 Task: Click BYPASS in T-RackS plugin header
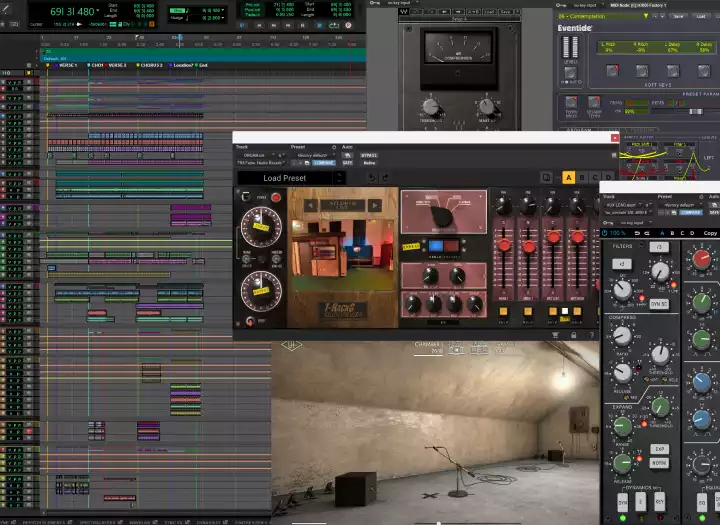click(x=369, y=155)
